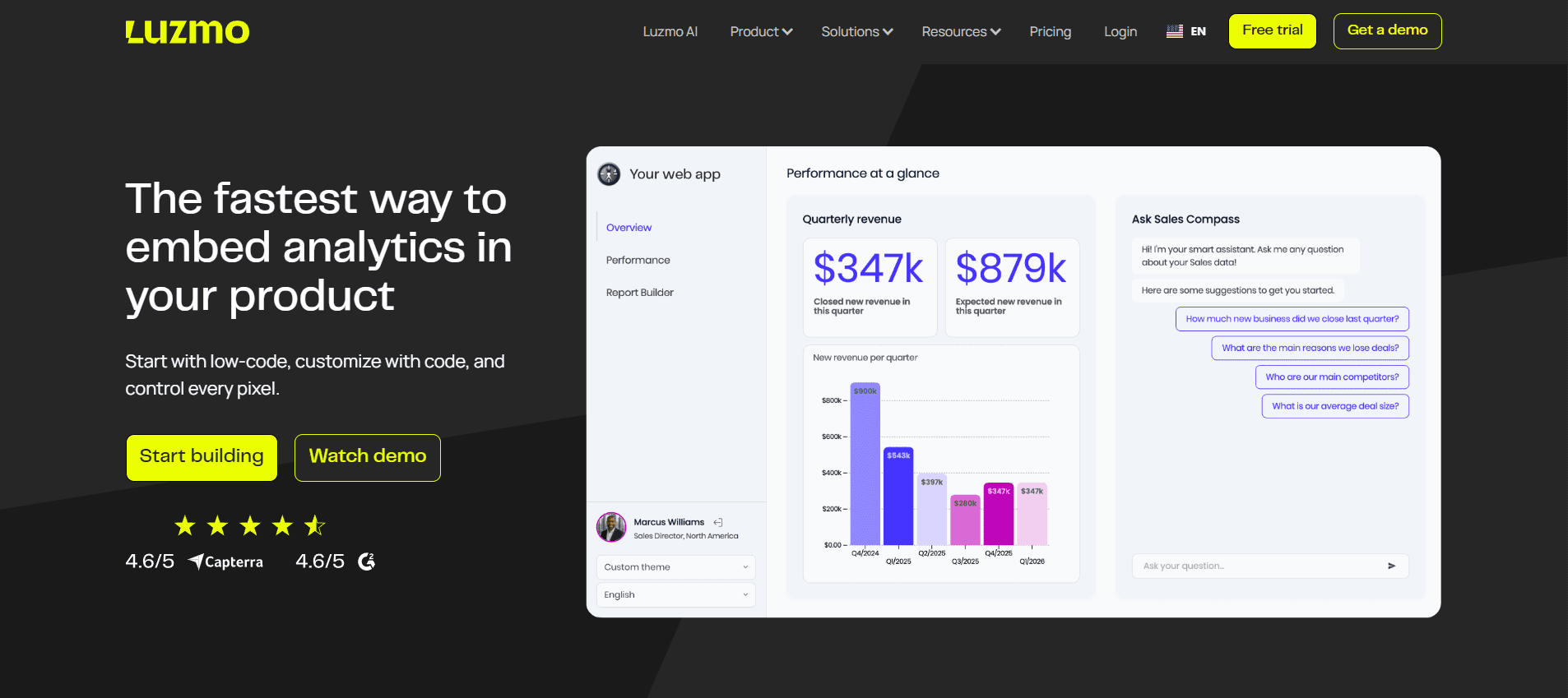Select 'main reasons we lose deals' suggestion
Image resolution: width=1568 pixels, height=698 pixels.
[x=1310, y=348]
